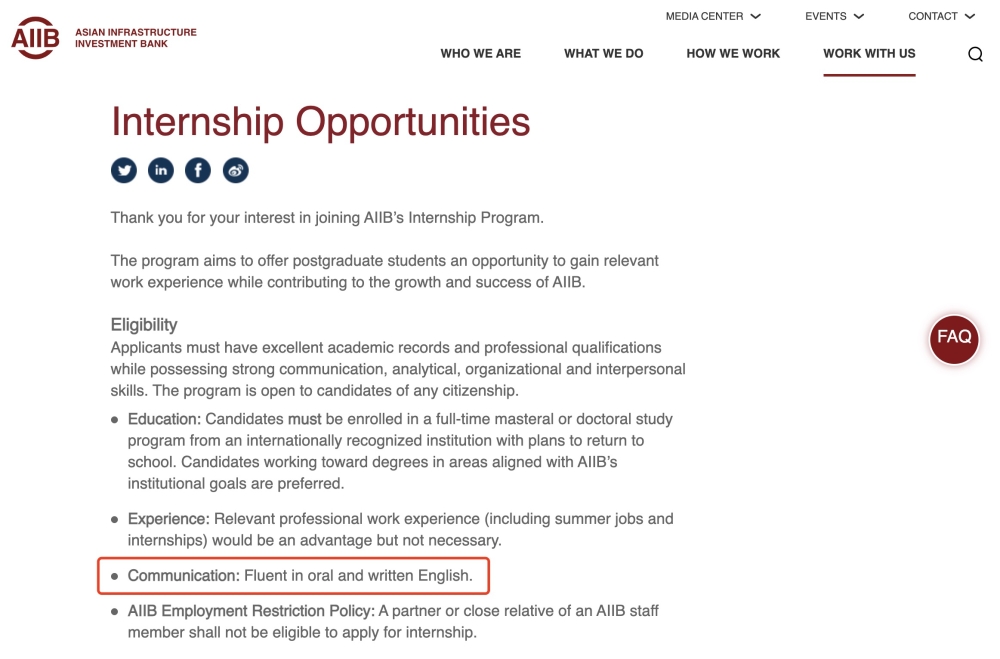Click Asian Infrastructure Investment Bank text
This screenshot has width=1000, height=659.
(136, 38)
